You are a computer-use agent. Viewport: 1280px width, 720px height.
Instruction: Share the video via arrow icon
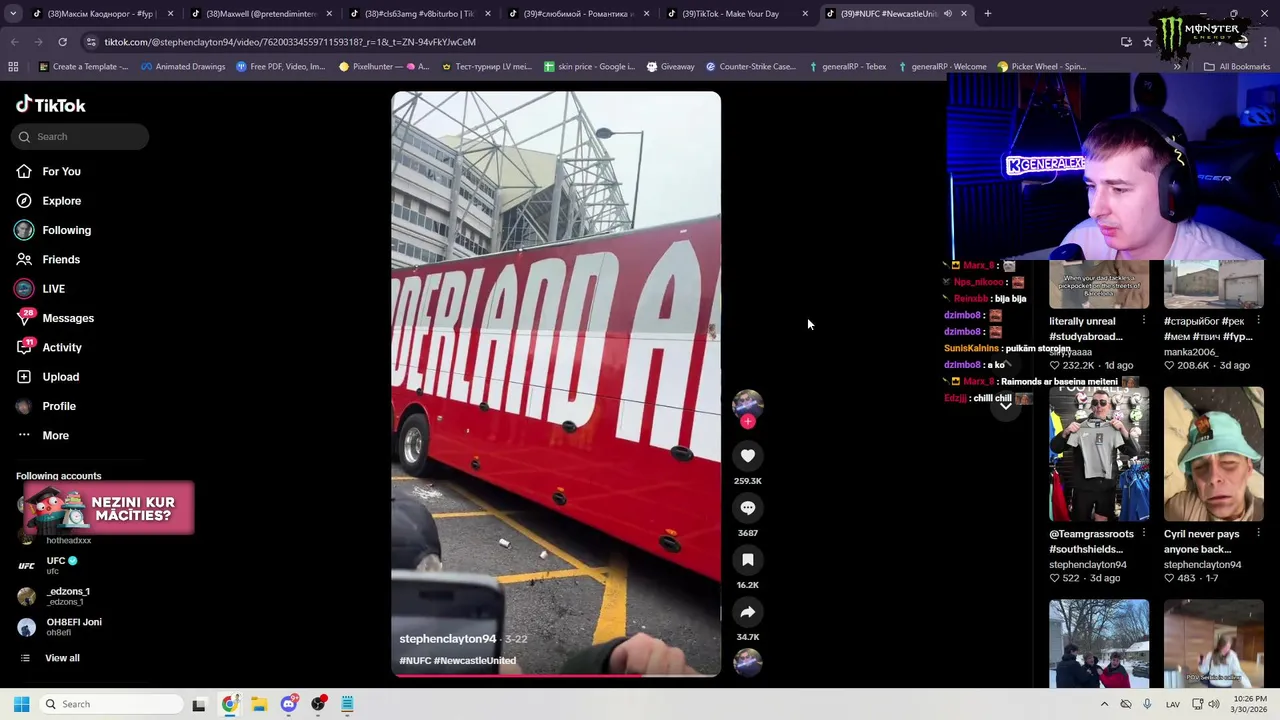[x=747, y=612]
